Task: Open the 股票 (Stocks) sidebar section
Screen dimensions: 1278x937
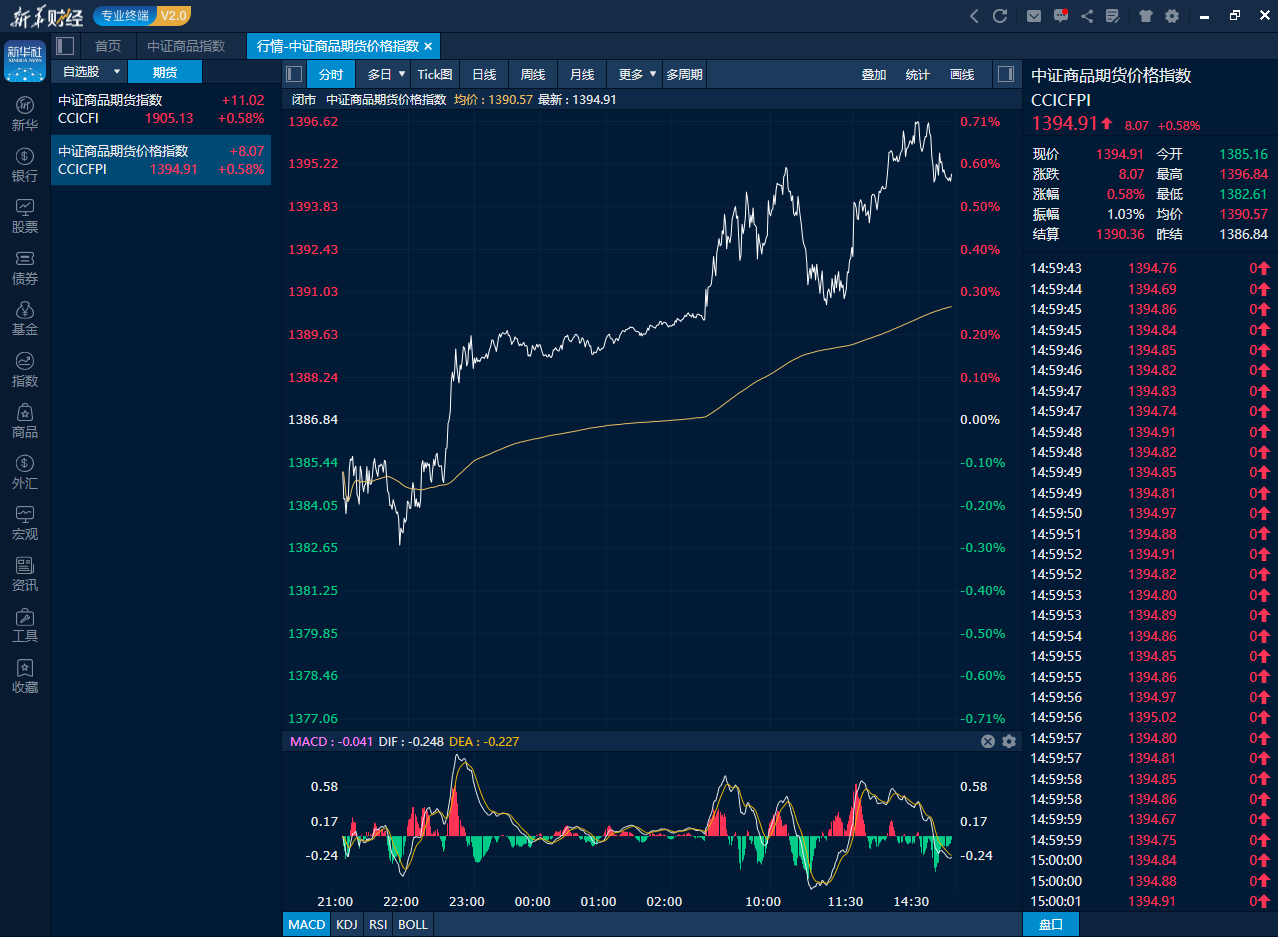Action: (25, 216)
